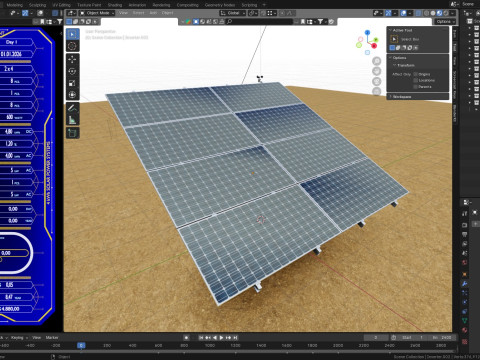Enable Affect Only Locations checkbox
The height and width of the screenshot is (360, 480).
pyautogui.click(x=415, y=80)
